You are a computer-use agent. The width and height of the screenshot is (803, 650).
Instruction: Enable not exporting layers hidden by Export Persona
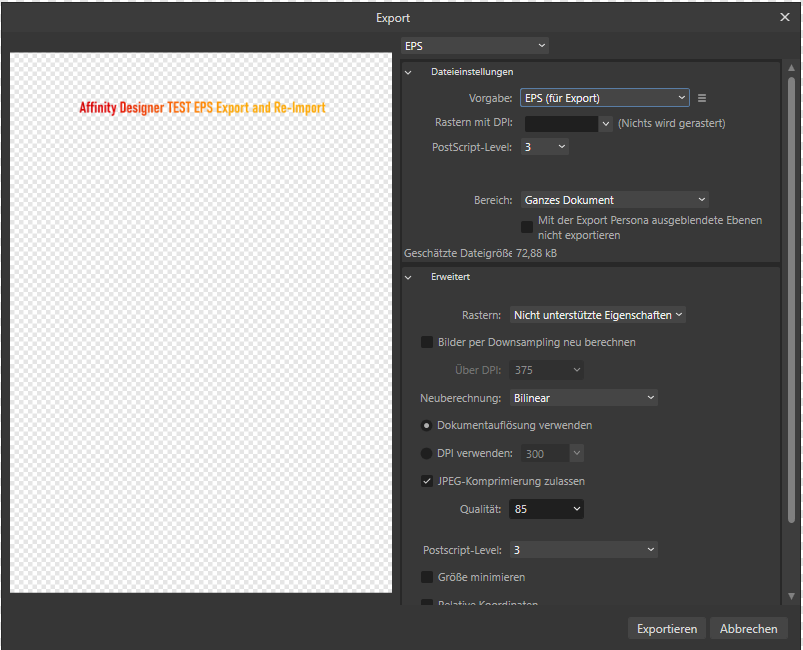[527, 227]
